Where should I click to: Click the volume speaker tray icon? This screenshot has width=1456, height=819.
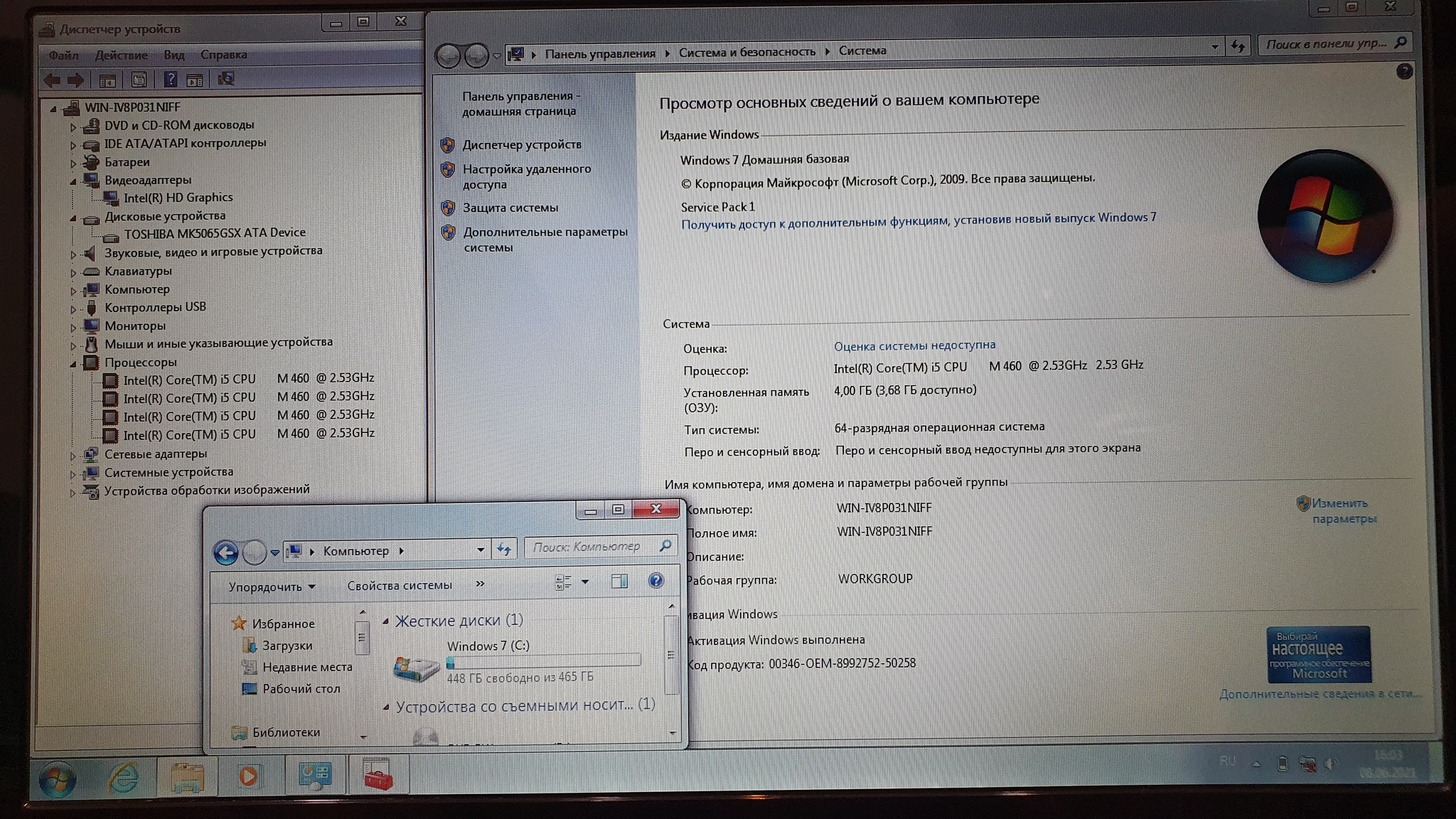pos(1330,764)
